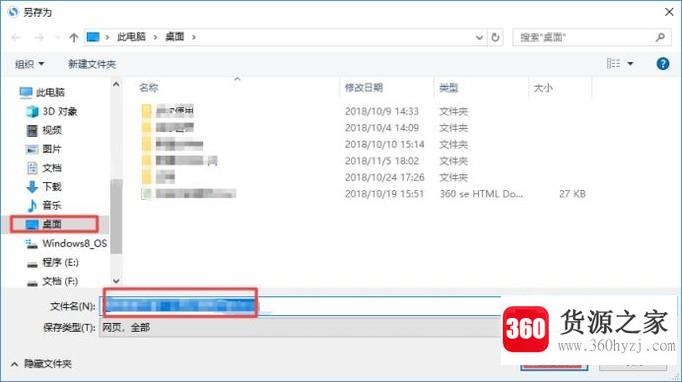
Task: Collapse folders via 隐藏文件夹
Action: pyautogui.click(x=42, y=364)
